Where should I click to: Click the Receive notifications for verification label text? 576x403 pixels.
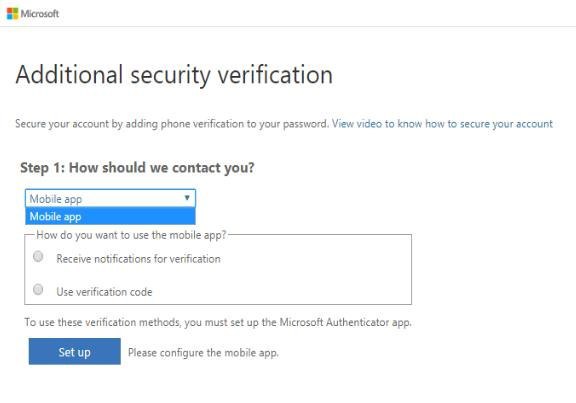(x=138, y=259)
